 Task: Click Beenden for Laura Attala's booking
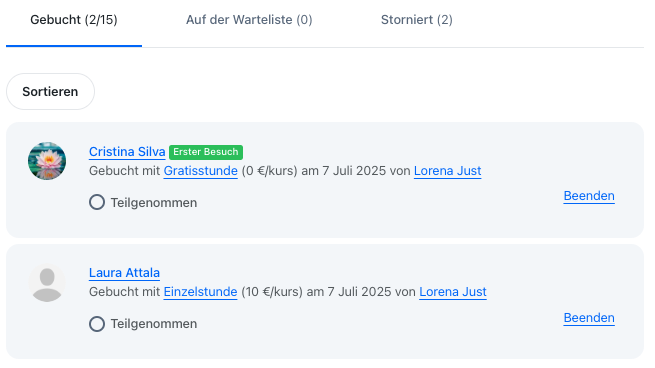(589, 317)
